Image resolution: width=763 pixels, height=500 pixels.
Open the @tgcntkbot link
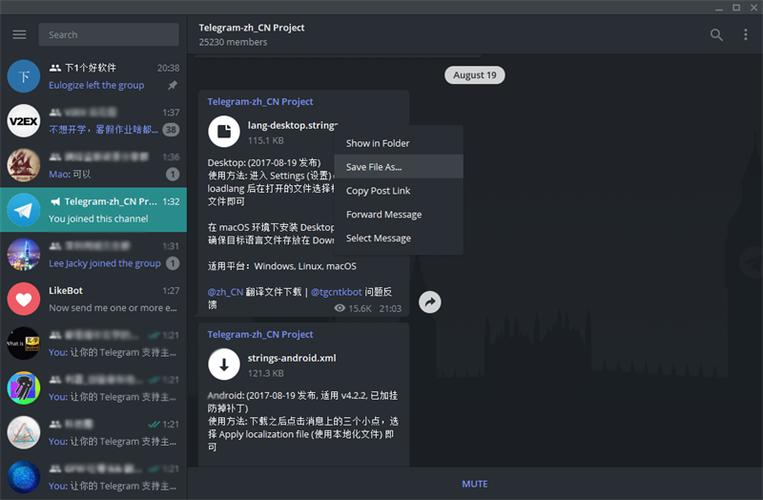tap(336, 292)
